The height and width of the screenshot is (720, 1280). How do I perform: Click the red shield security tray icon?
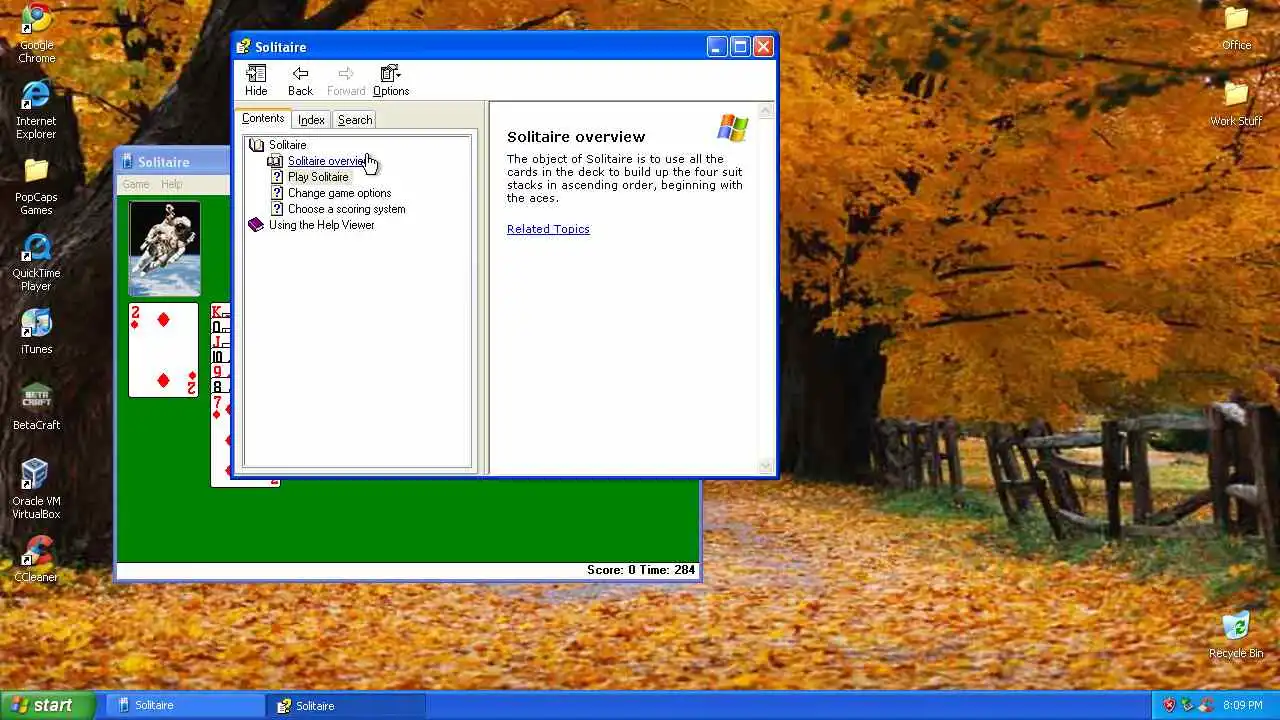[x=1168, y=705]
